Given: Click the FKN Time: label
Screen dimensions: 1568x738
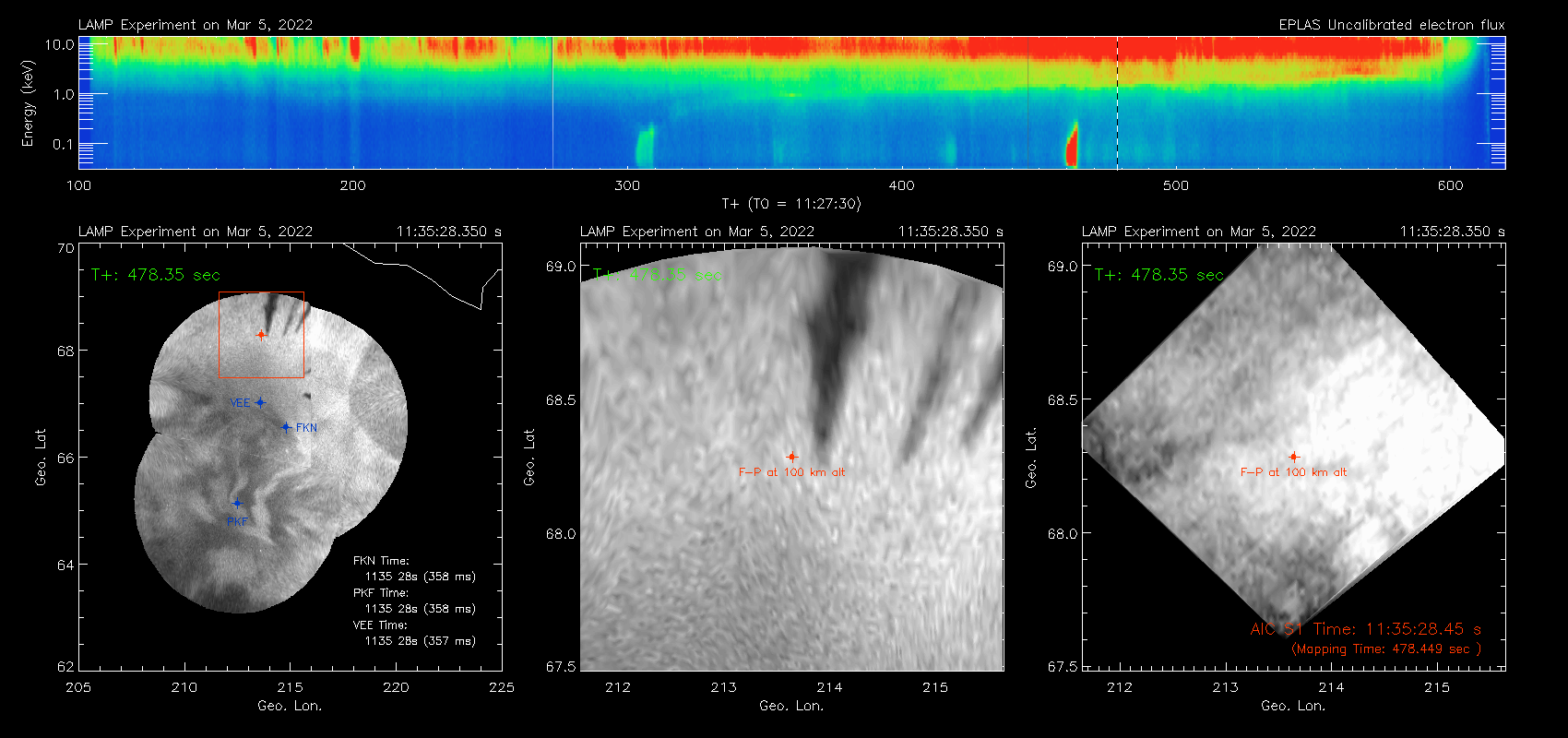Looking at the screenshot, I should (381, 561).
